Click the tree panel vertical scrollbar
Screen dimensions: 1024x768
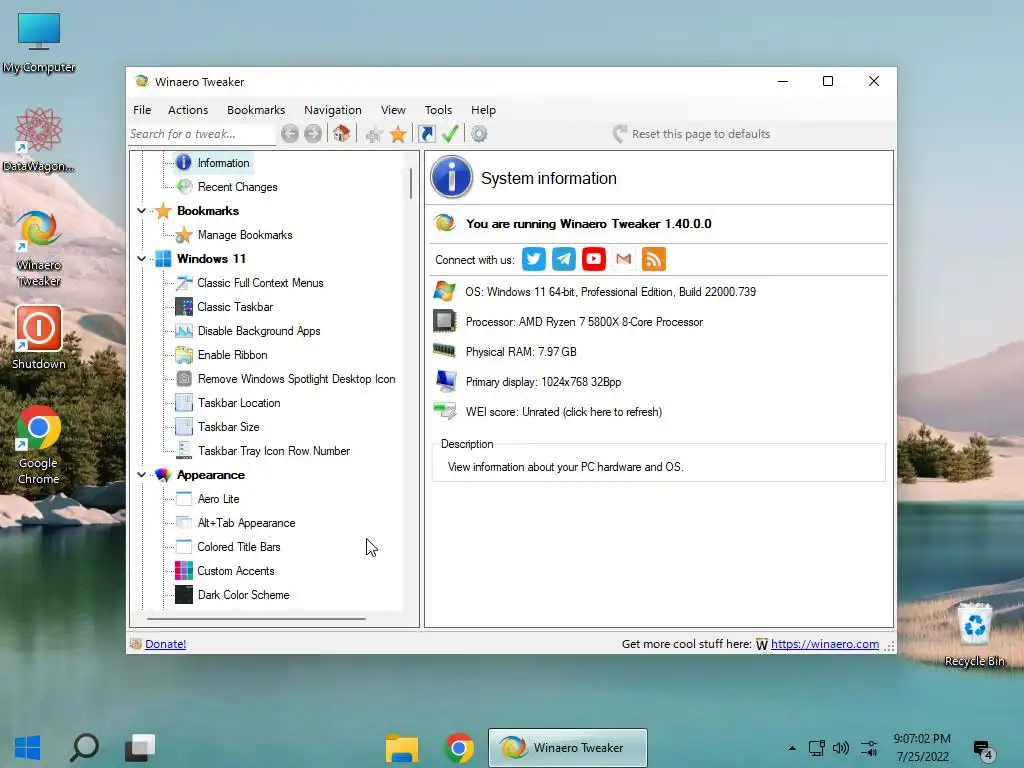coord(411,184)
